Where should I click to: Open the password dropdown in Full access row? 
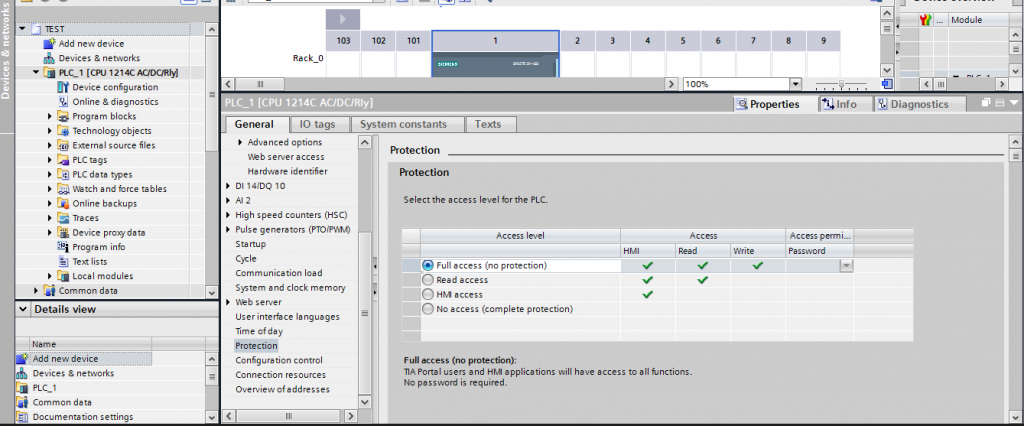tap(846, 266)
